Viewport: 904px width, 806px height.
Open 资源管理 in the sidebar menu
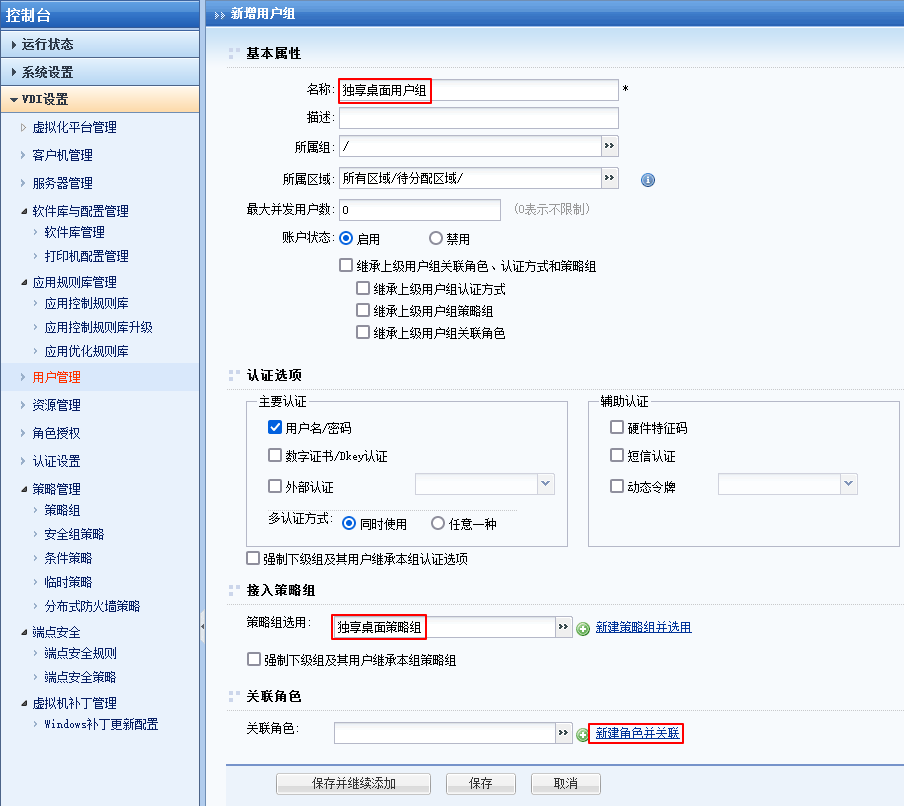point(56,405)
